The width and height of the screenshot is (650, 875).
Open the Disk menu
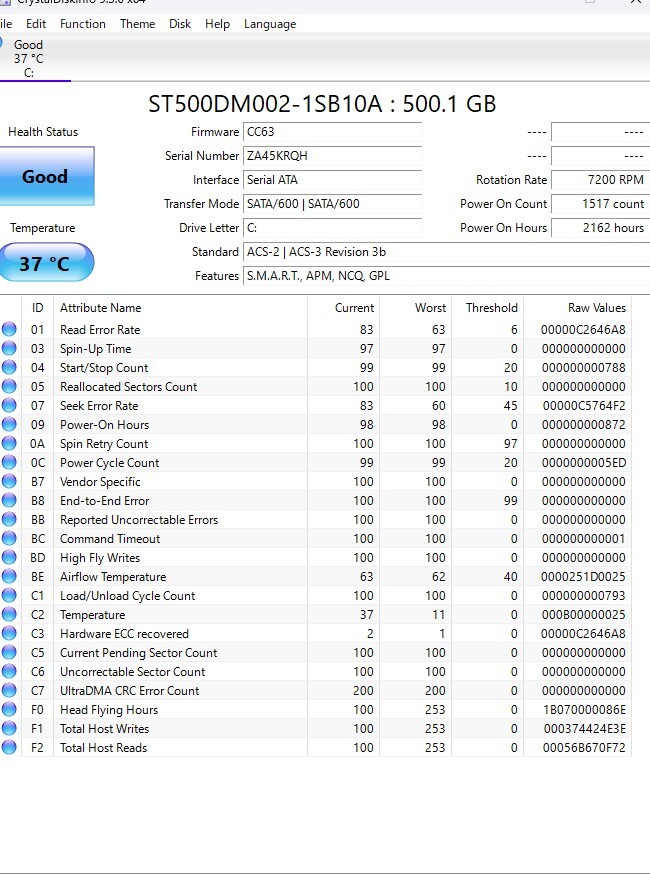(180, 24)
